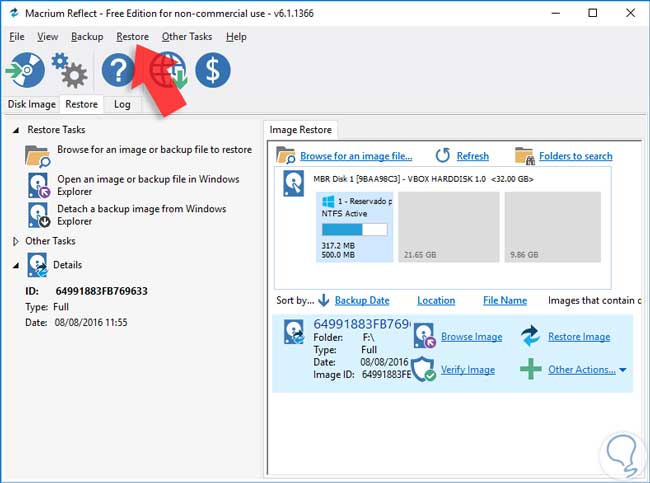
Task: Click the ID value 64991883FB769633 in Details
Action: [x=102, y=291]
